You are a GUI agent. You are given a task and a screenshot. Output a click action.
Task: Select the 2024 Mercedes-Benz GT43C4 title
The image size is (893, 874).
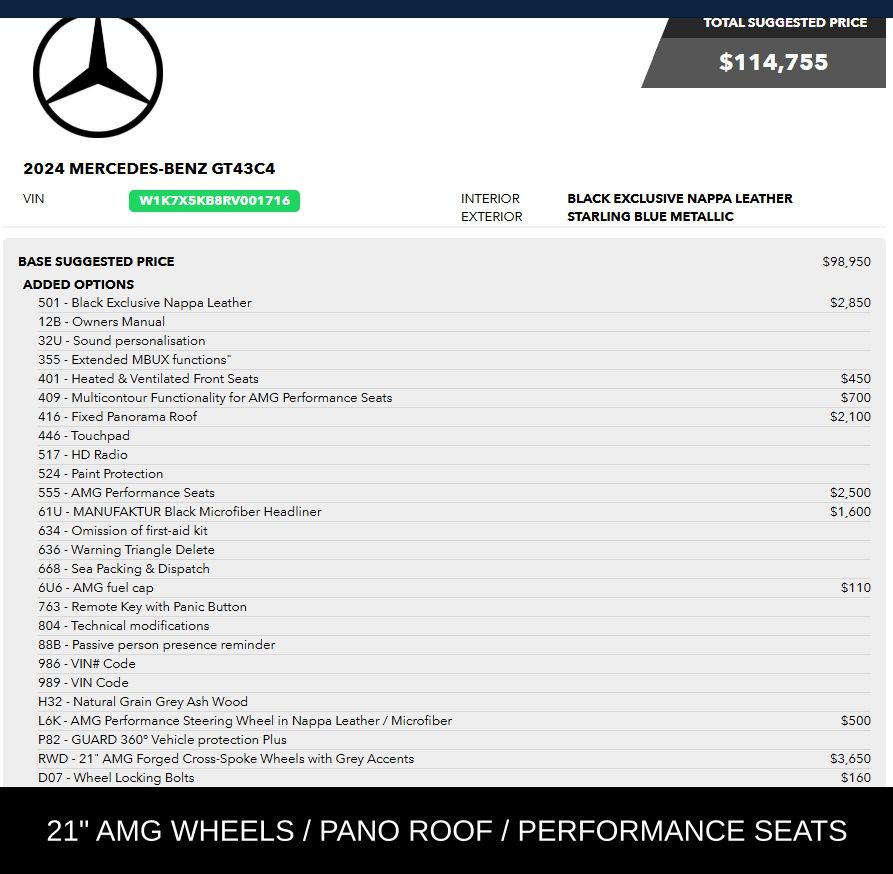pos(149,169)
